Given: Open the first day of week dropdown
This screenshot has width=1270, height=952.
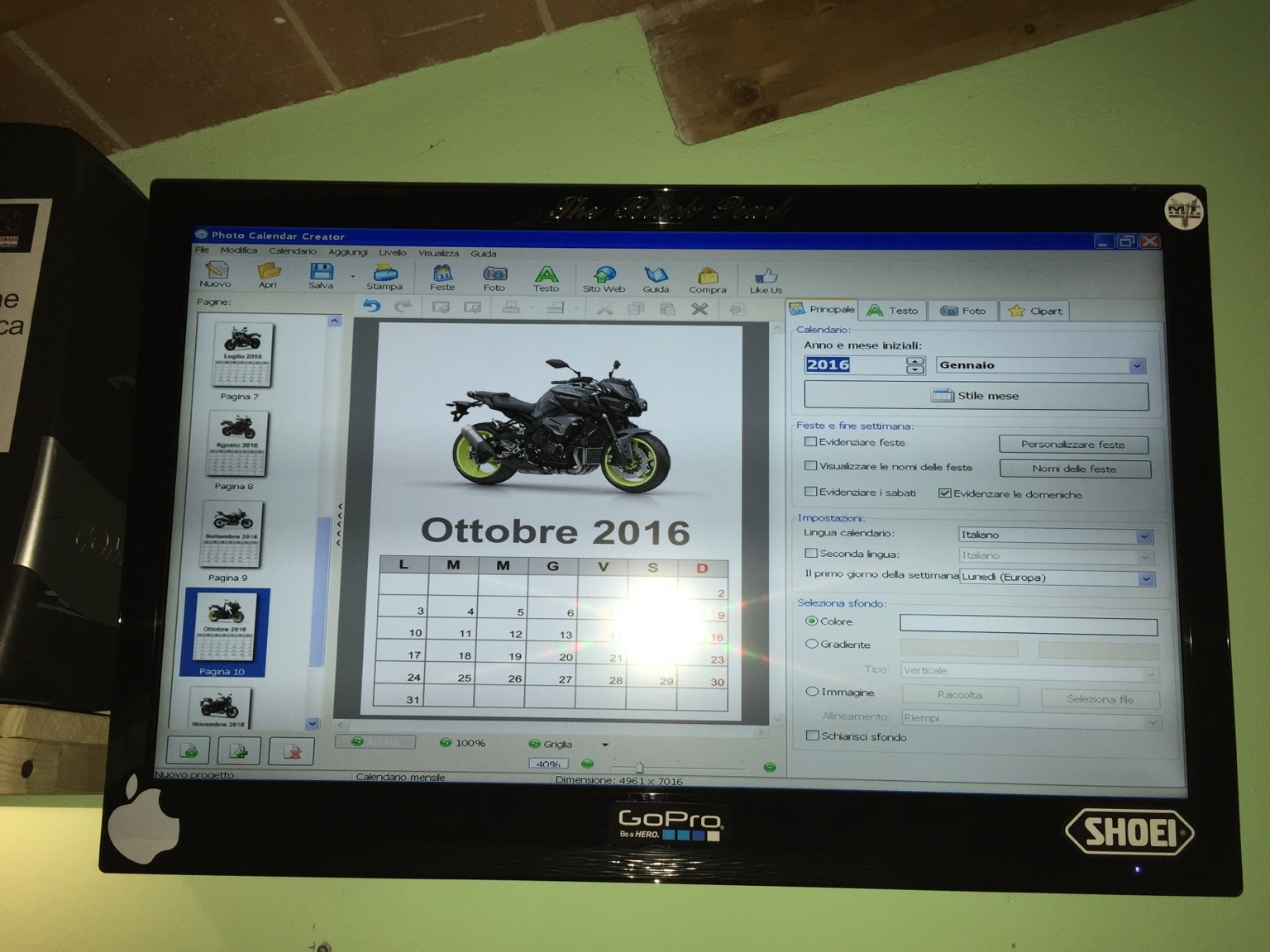Looking at the screenshot, I should point(1146,578).
